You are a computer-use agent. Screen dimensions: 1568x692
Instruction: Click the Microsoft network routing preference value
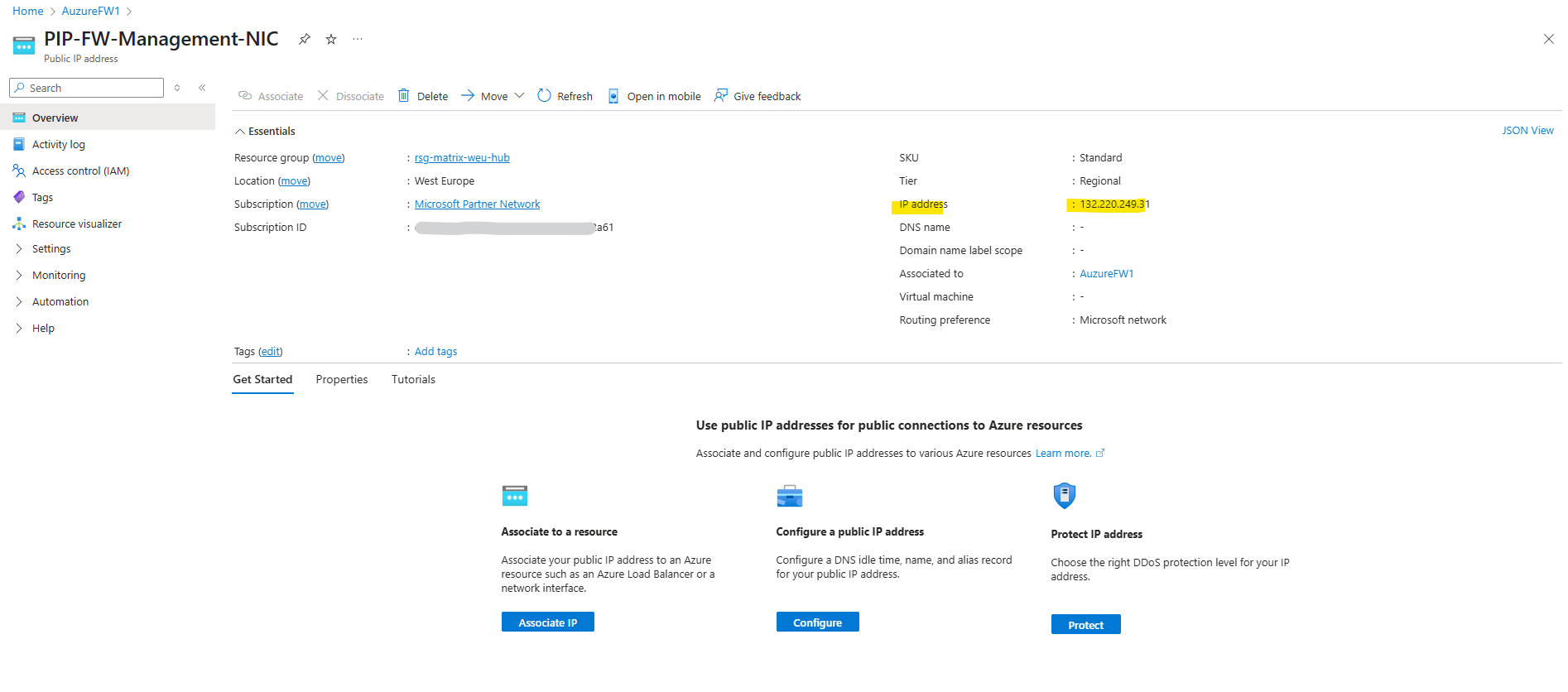tap(1123, 320)
